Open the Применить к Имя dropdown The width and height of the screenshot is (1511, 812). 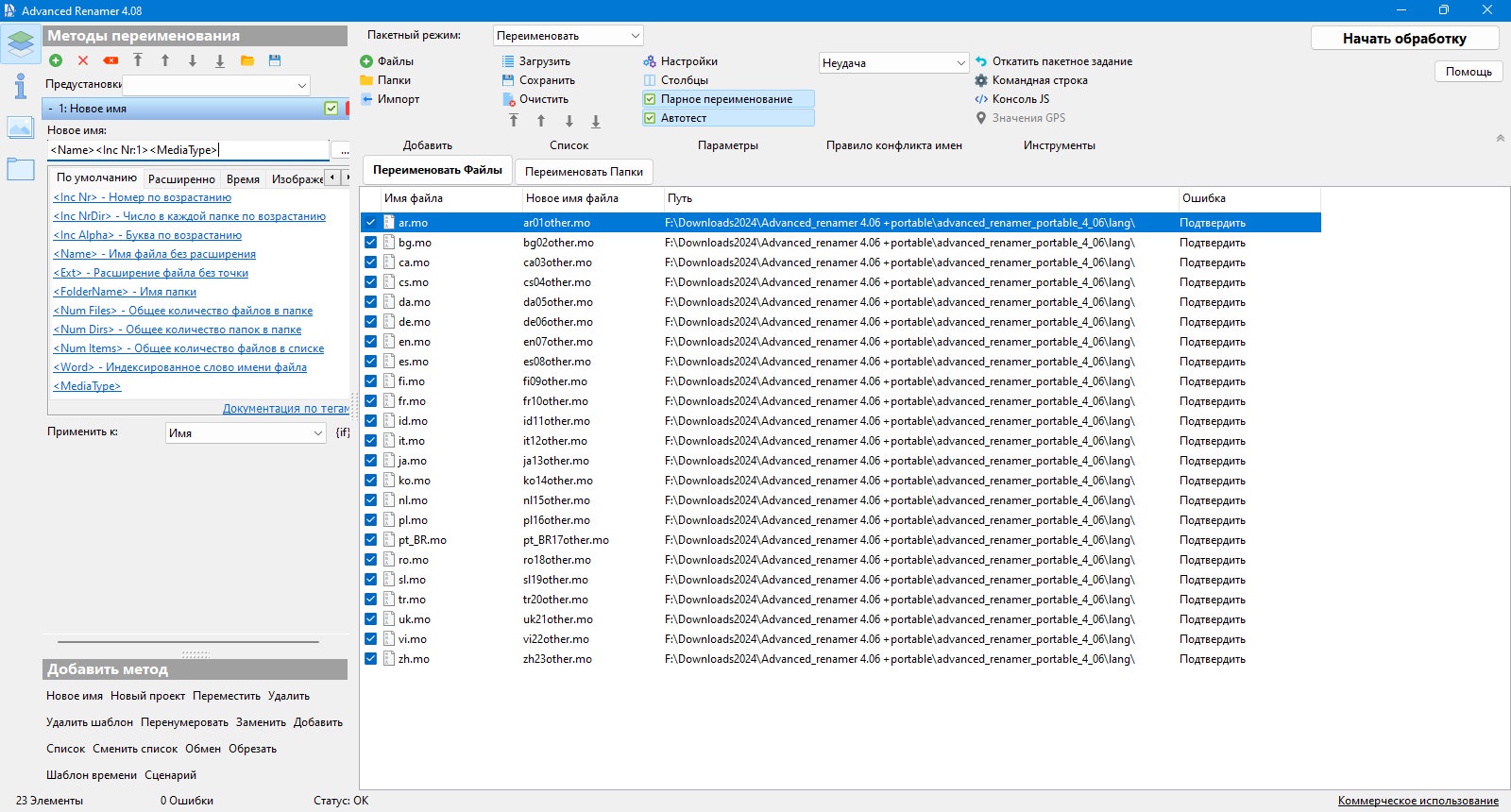(246, 432)
